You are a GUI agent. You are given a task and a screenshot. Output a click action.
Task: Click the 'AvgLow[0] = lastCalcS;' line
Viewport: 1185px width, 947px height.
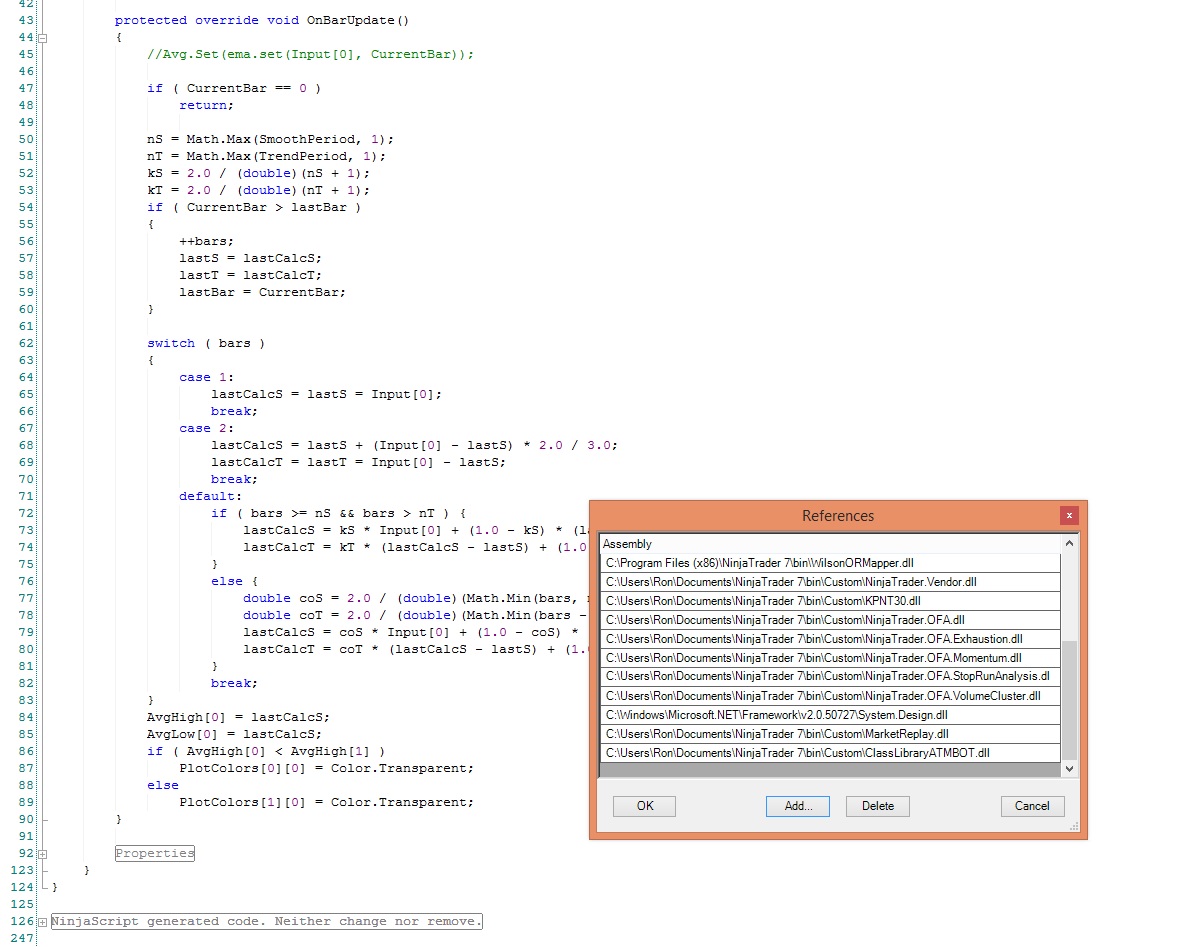click(234, 734)
